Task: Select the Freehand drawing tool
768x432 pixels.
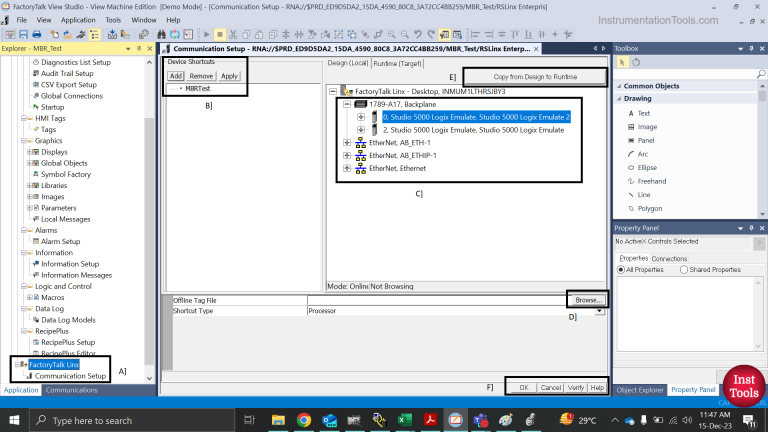Action: tap(651, 181)
